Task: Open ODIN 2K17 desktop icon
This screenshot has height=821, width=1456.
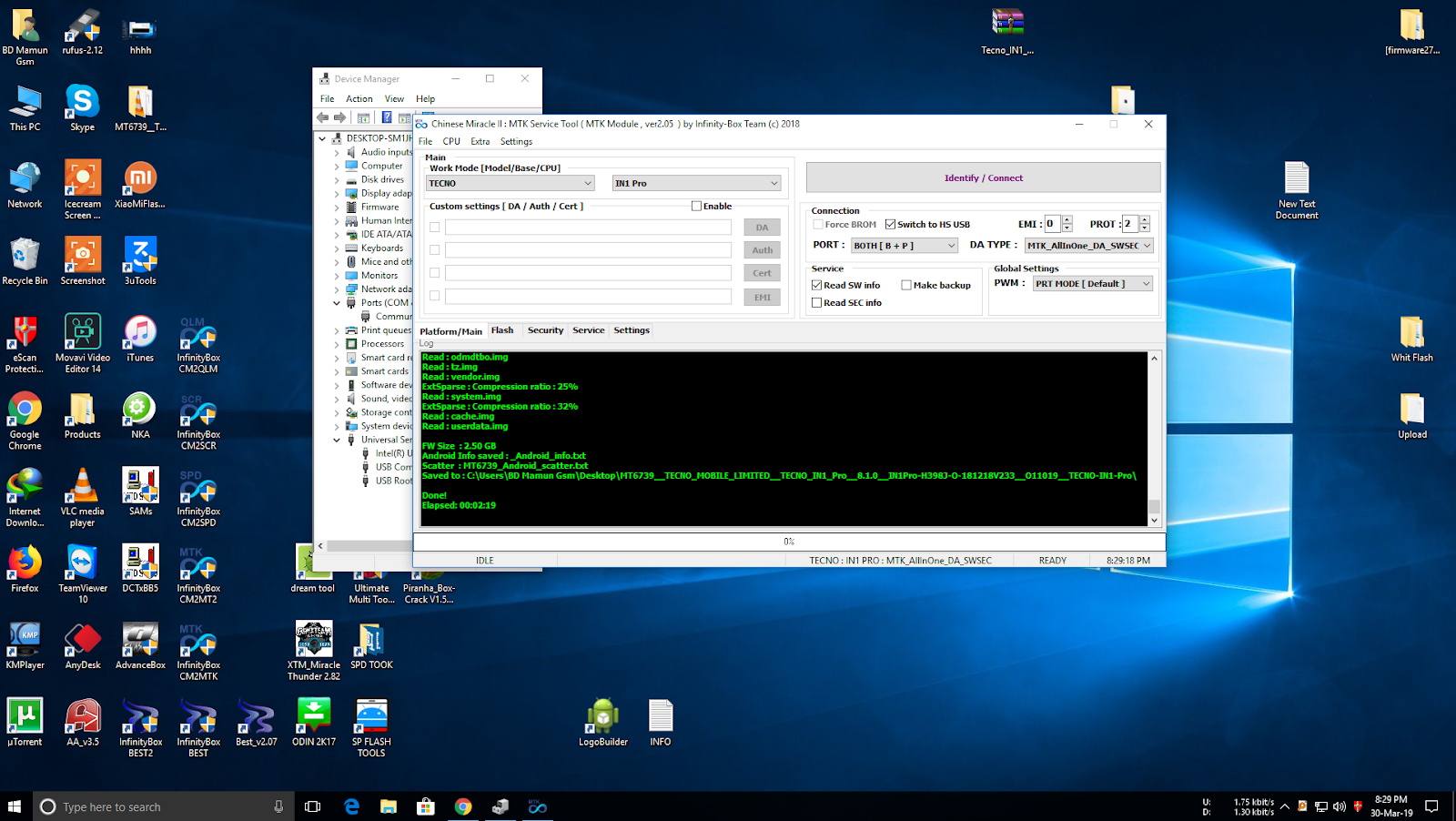Action: coord(314,723)
